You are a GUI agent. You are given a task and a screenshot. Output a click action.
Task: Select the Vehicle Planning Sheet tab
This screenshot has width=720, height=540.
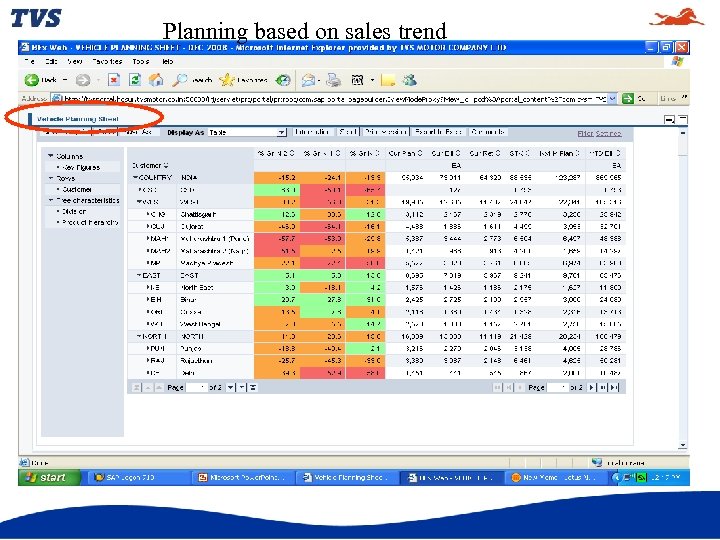(x=78, y=119)
